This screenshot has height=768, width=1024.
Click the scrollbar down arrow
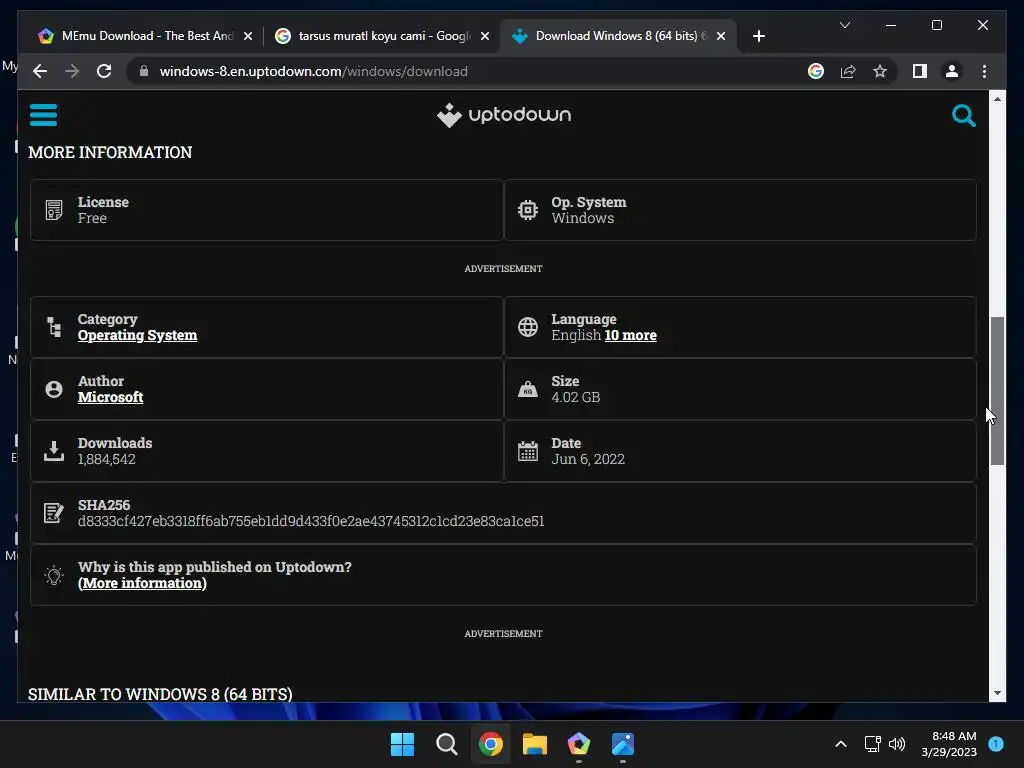(997, 694)
